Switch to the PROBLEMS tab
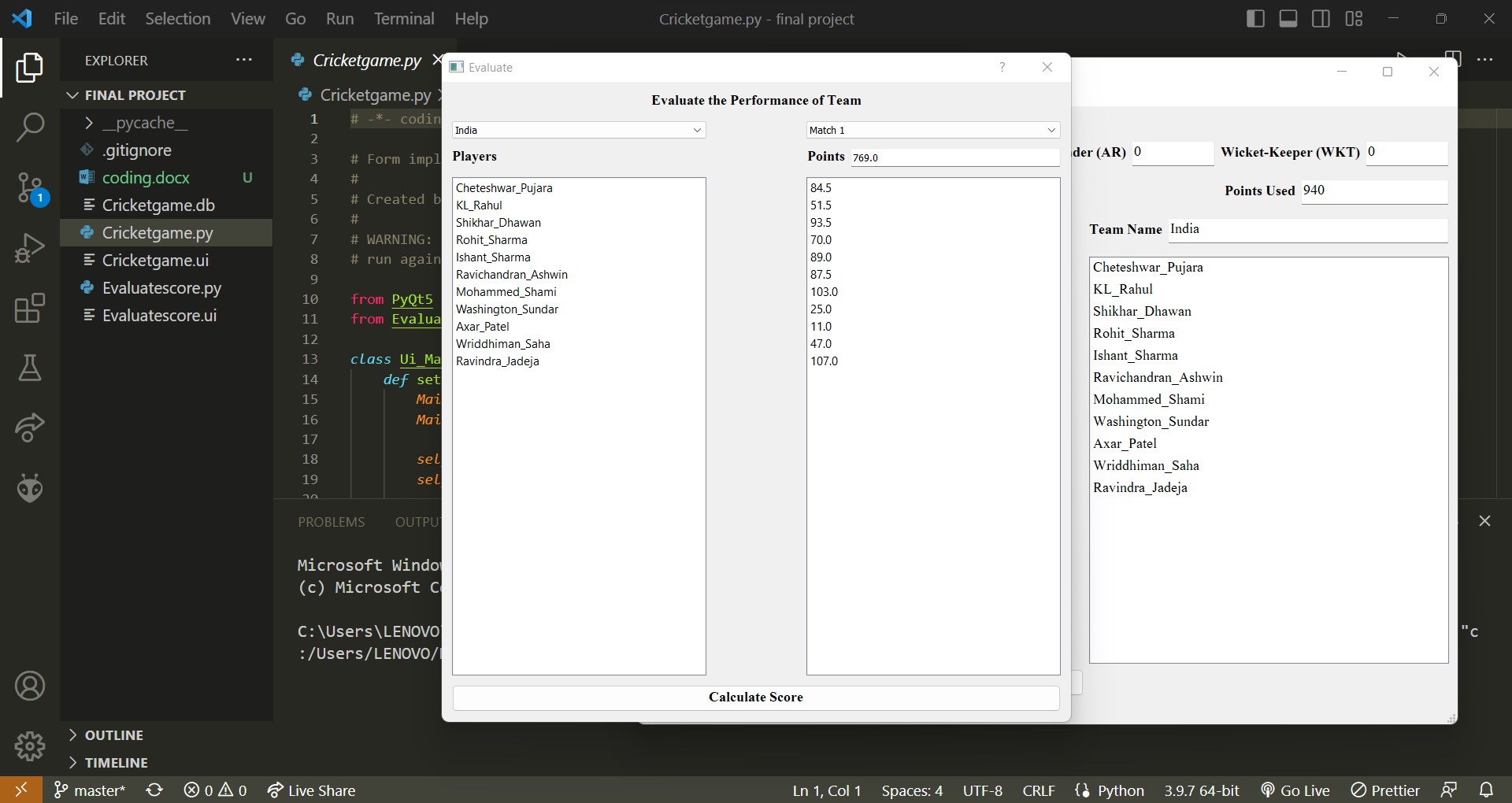This screenshot has height=803, width=1512. click(331, 521)
